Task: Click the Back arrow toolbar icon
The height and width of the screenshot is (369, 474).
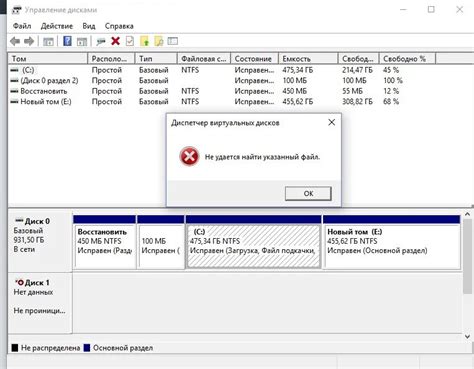Action: coord(15,41)
